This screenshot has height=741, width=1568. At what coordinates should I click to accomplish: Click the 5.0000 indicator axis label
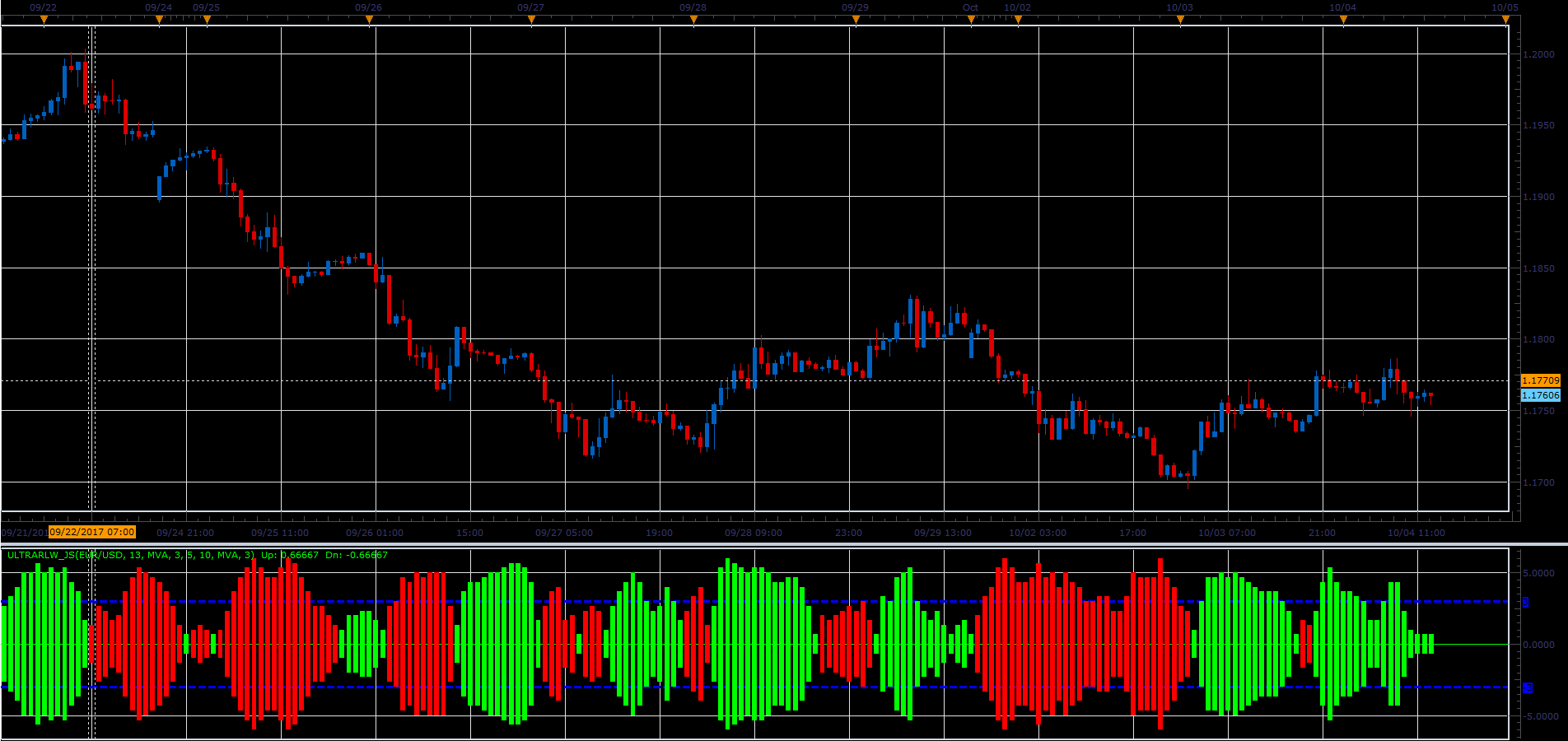1539,573
